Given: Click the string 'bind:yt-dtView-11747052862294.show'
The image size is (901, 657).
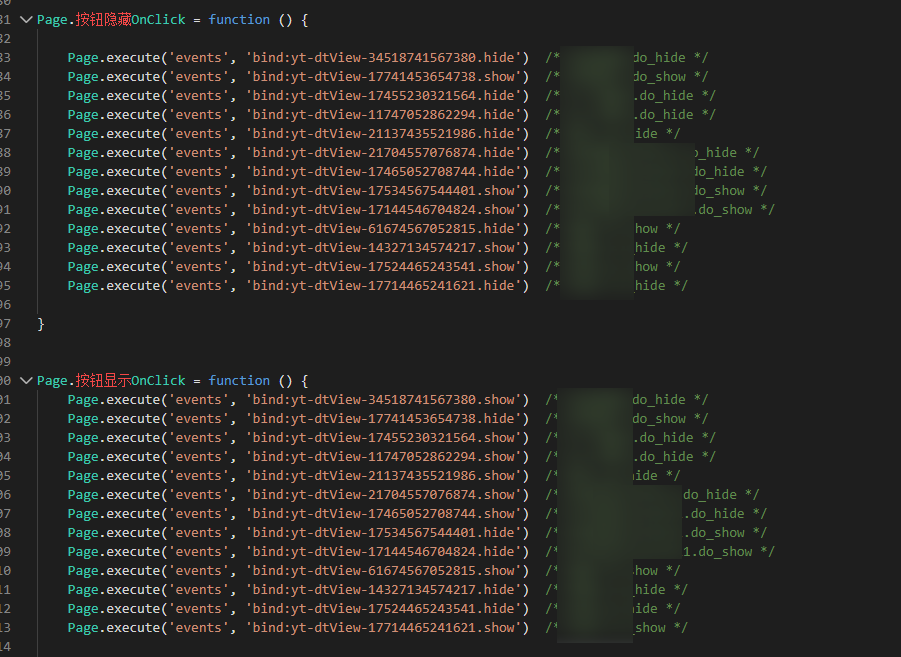Looking at the screenshot, I should [384, 456].
